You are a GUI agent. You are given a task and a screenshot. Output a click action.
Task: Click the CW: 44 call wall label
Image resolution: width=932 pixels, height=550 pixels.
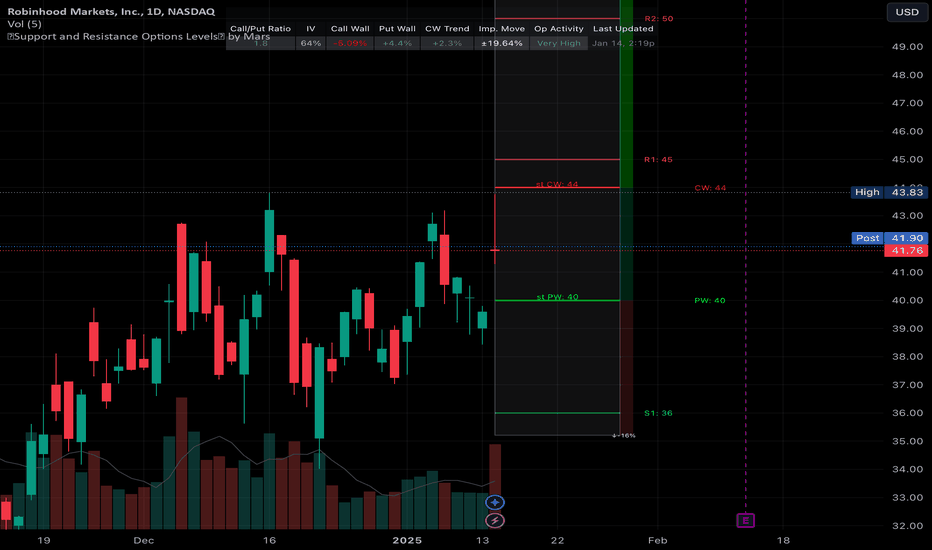tap(710, 188)
